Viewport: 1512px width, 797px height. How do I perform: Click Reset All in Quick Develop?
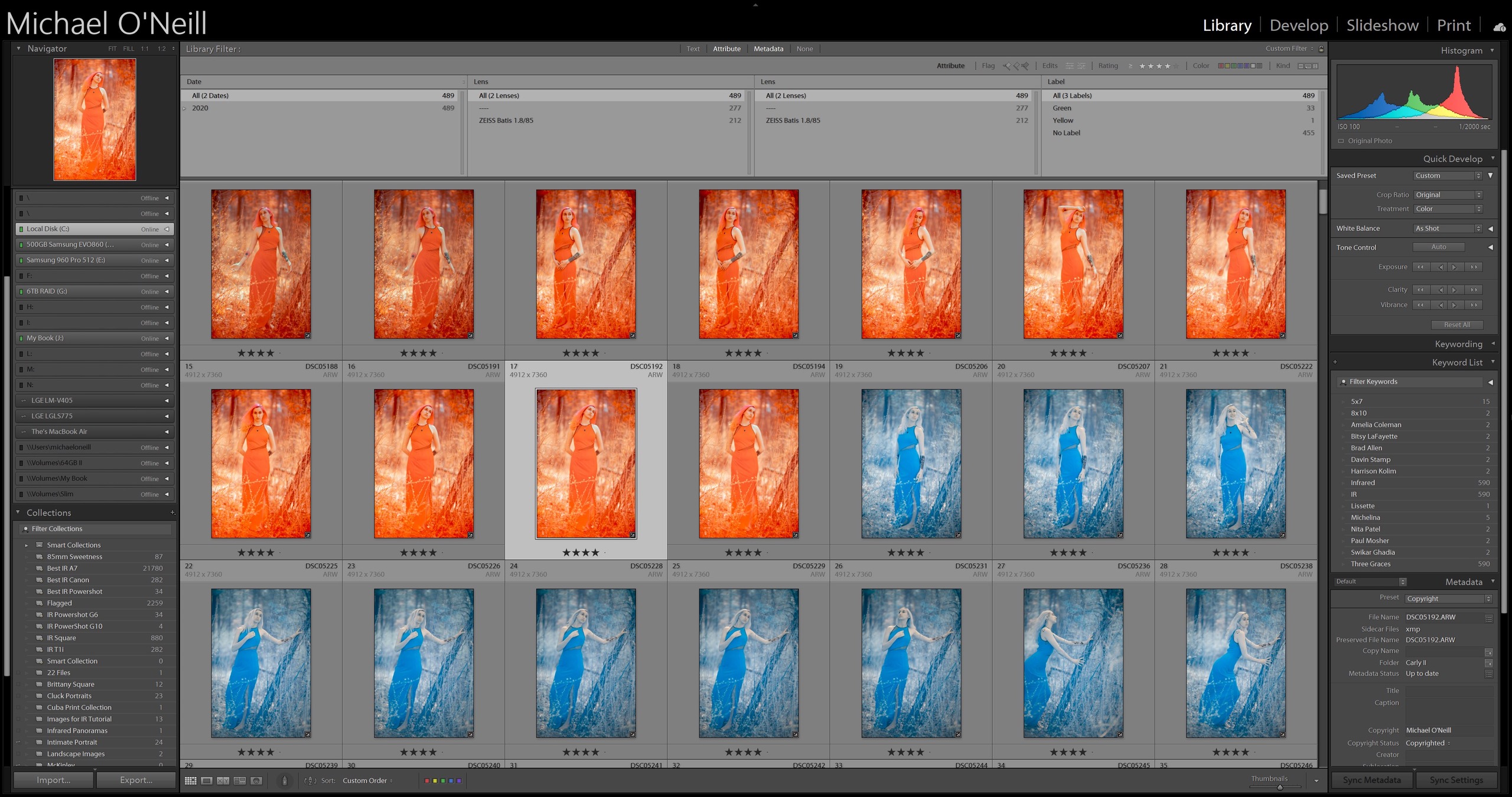(x=1457, y=325)
